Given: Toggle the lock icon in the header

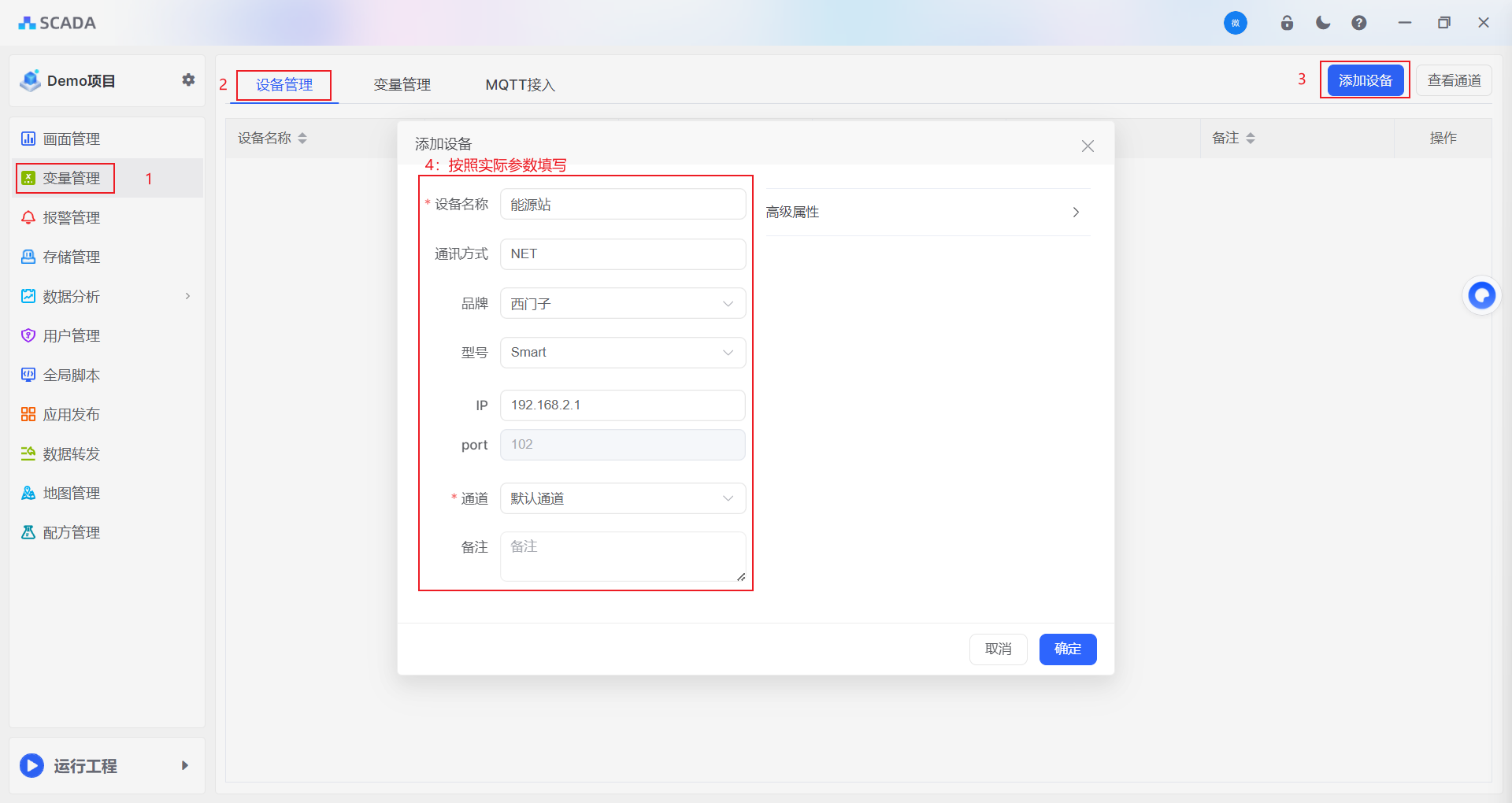Looking at the screenshot, I should [1288, 23].
